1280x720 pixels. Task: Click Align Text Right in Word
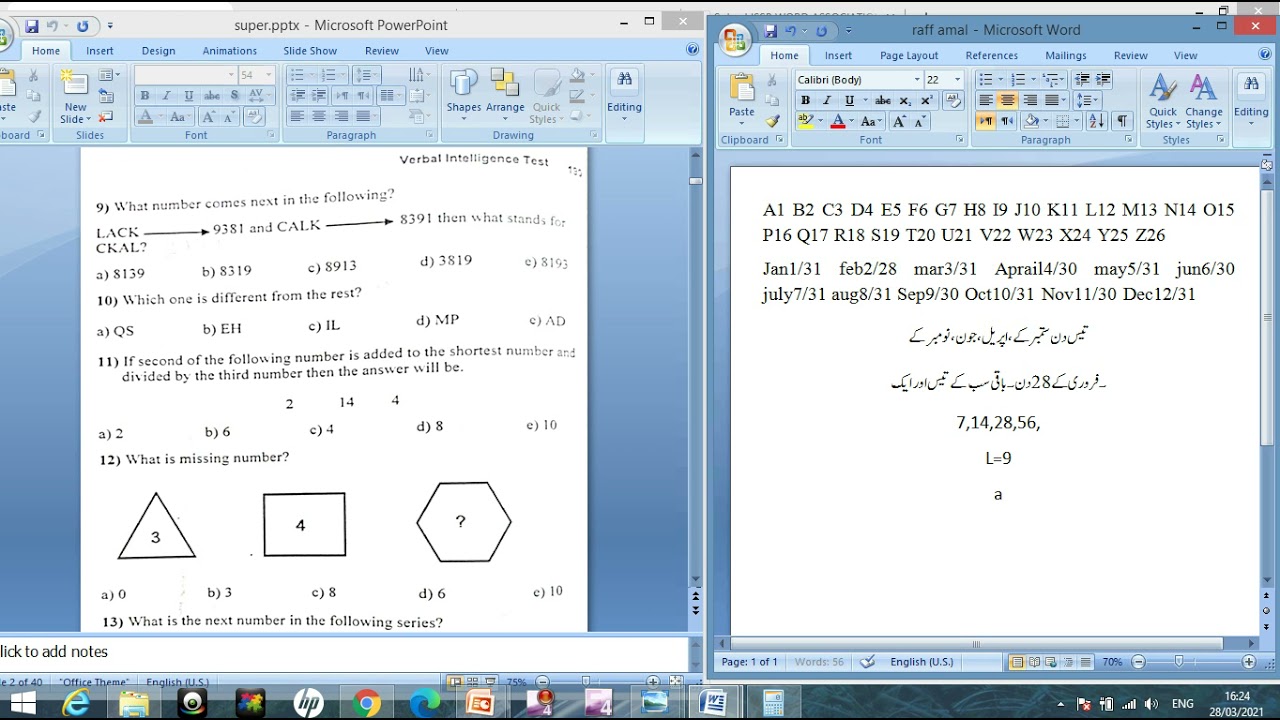click(x=1029, y=100)
